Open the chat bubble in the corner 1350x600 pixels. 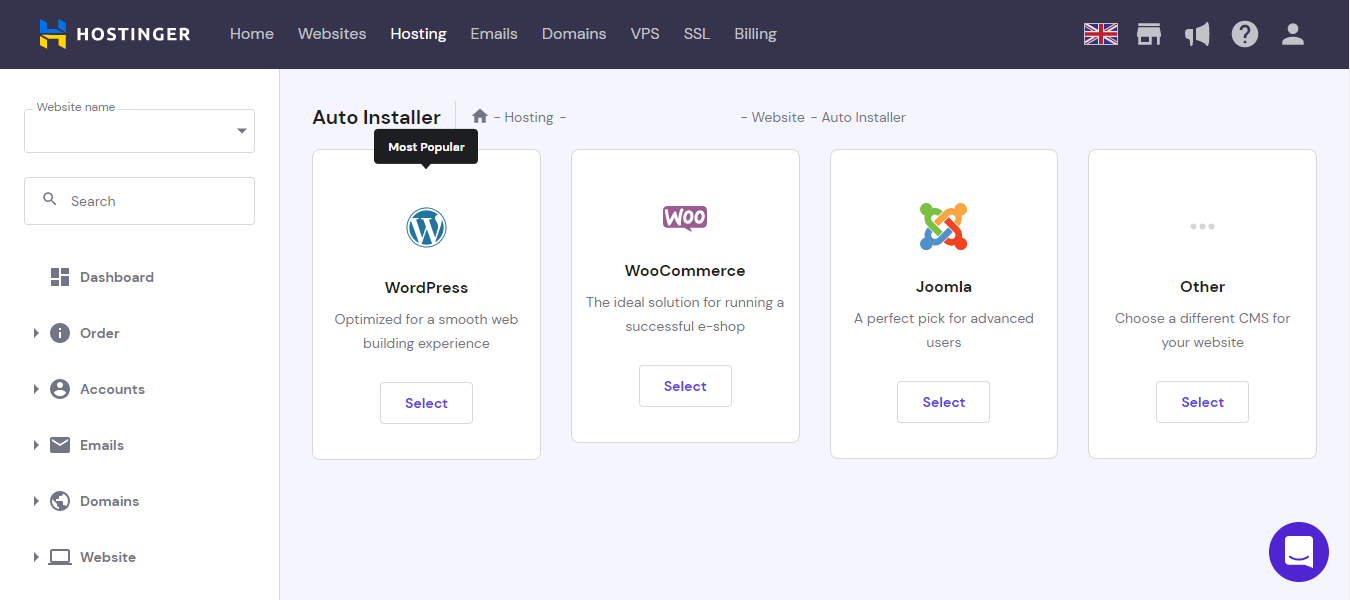(1299, 551)
